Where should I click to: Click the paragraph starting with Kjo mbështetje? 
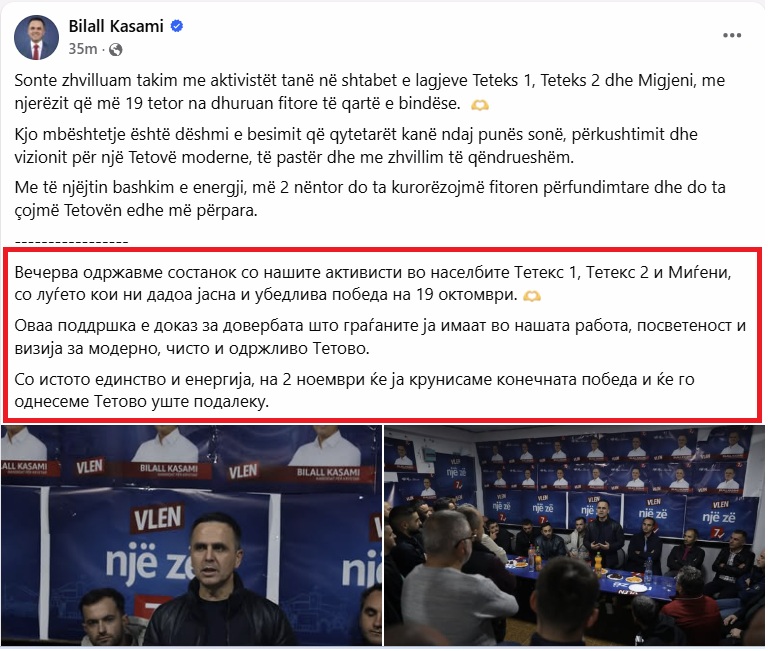[356, 145]
